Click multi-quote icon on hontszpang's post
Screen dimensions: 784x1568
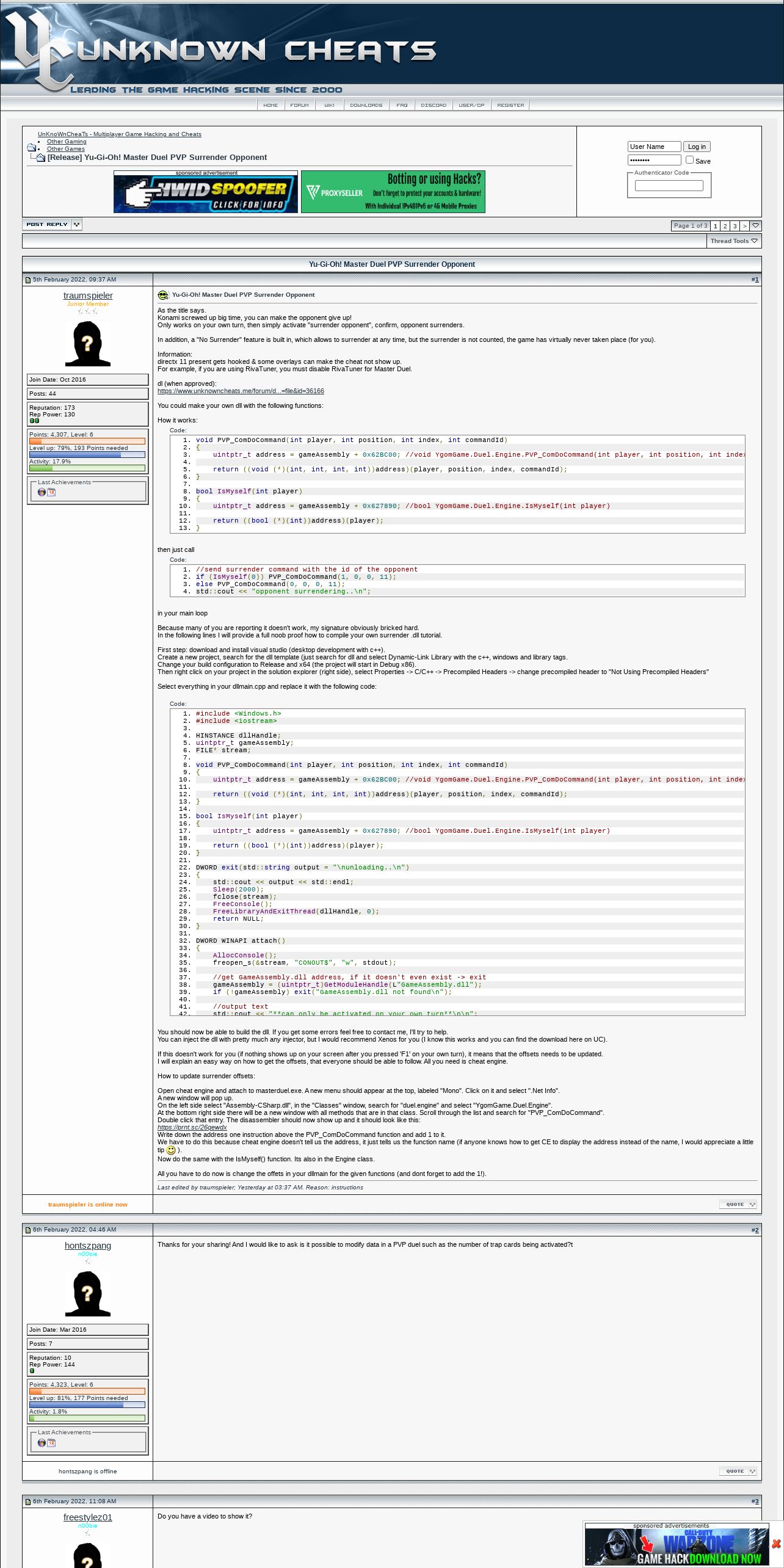tap(752, 1472)
